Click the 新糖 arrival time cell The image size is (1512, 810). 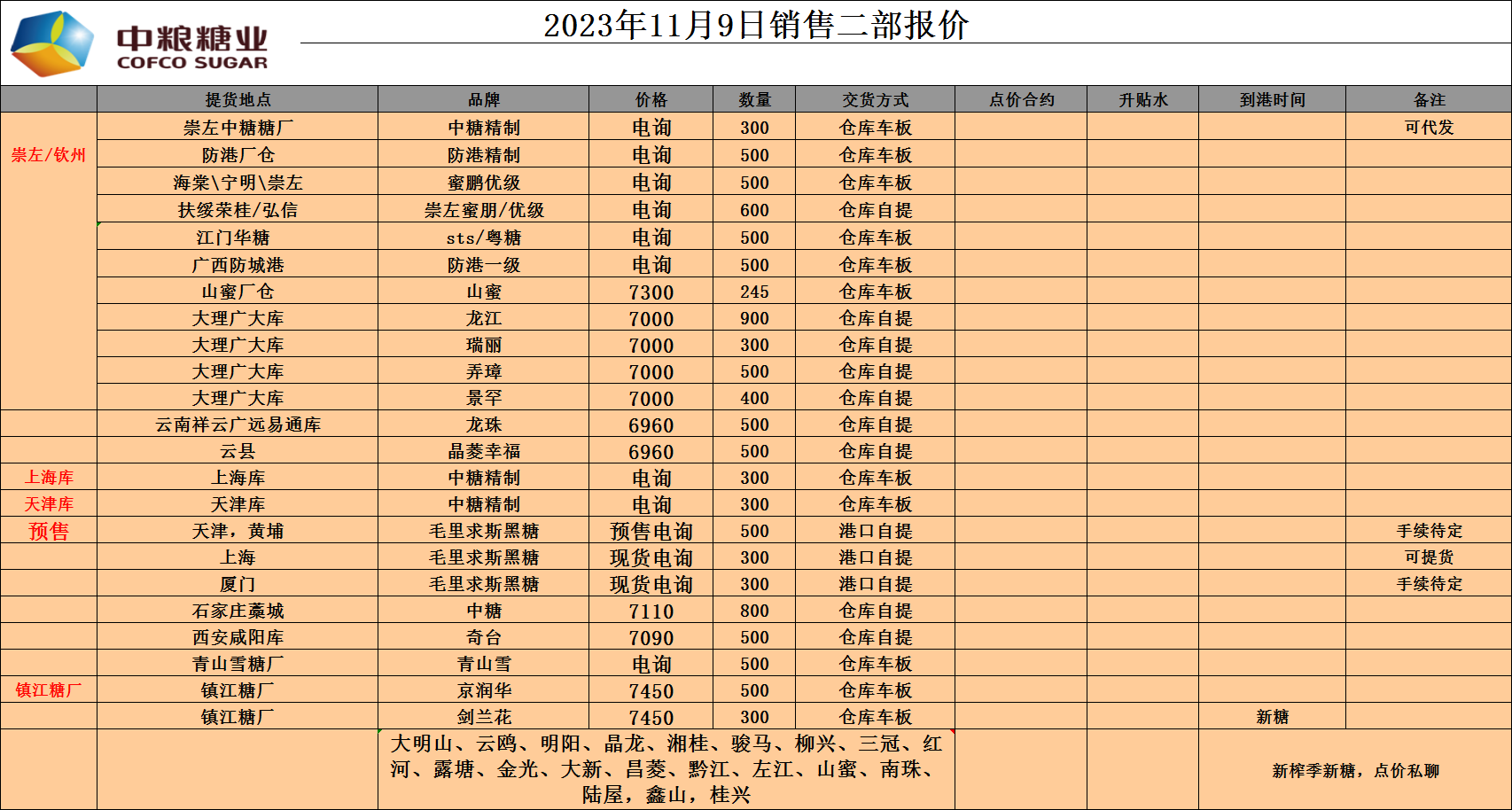(1272, 717)
